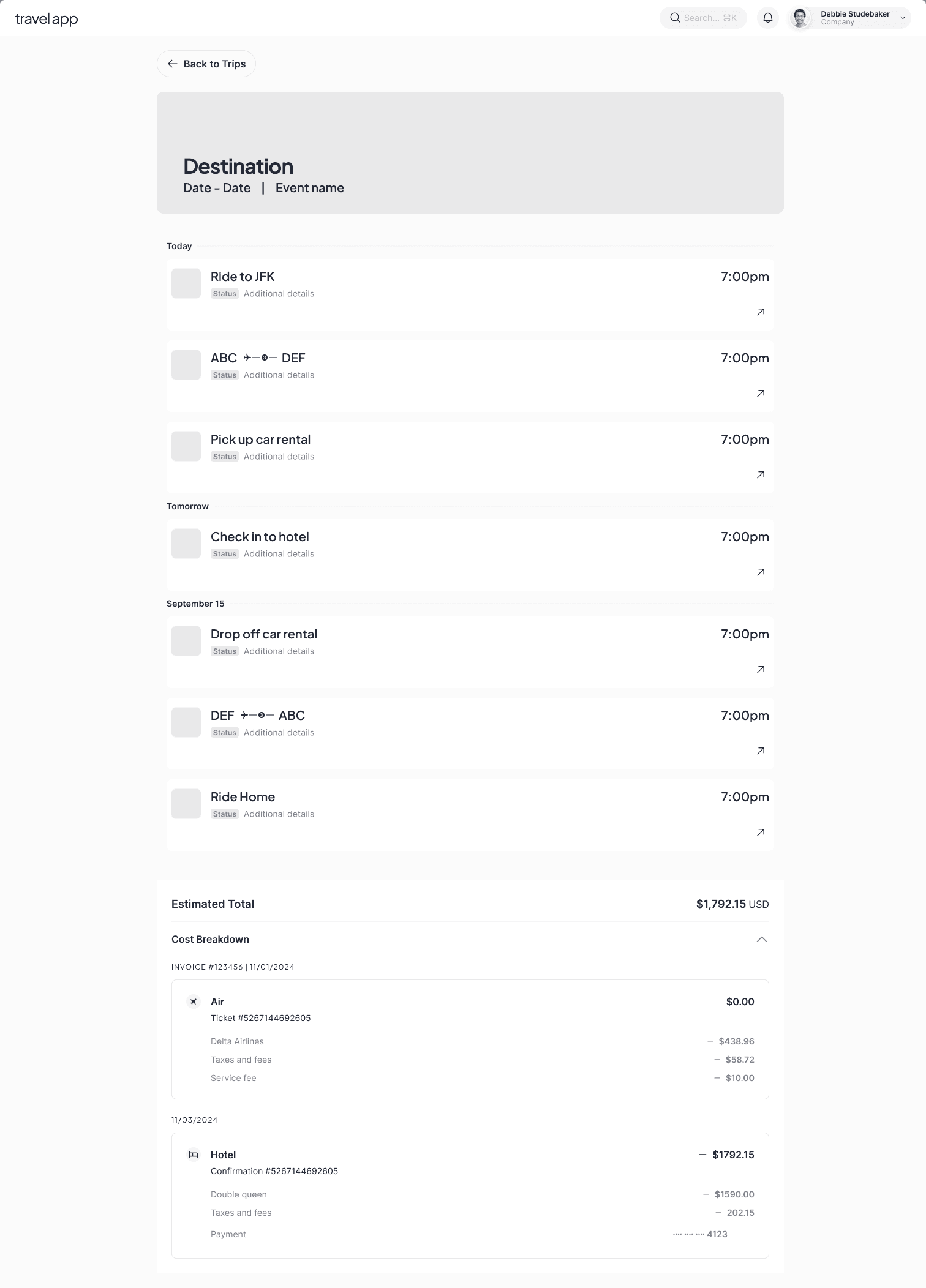926x1288 pixels.
Task: Click the notification bell icon
Action: pyautogui.click(x=768, y=18)
